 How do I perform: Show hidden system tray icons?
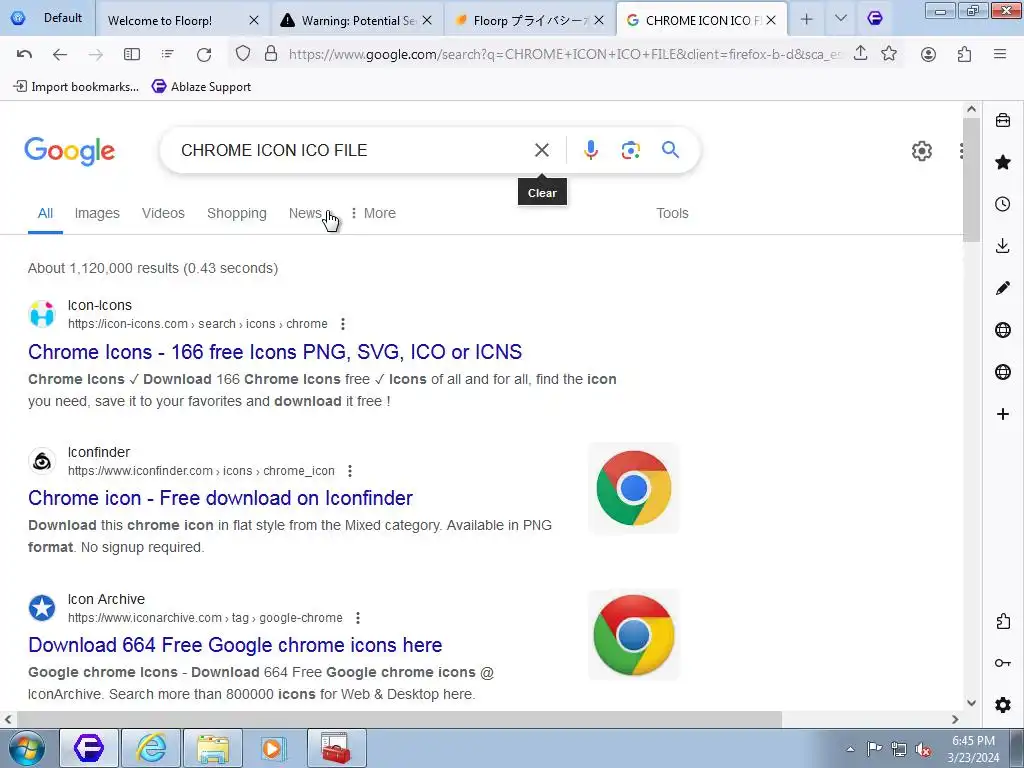[x=850, y=749]
